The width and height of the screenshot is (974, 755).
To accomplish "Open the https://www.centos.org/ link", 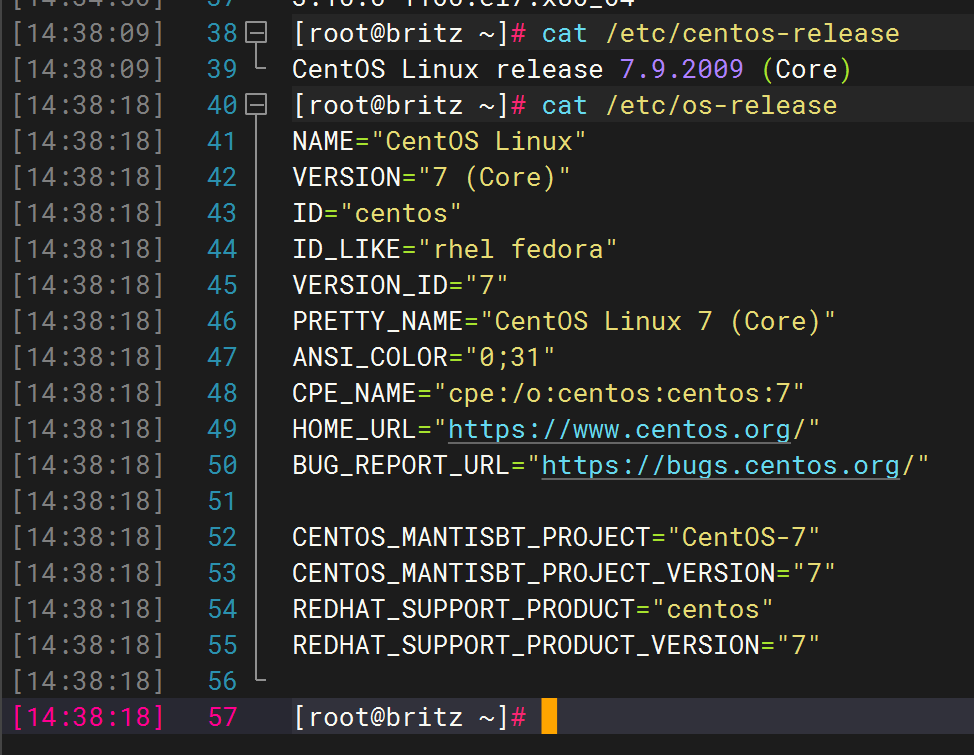I will [619, 429].
